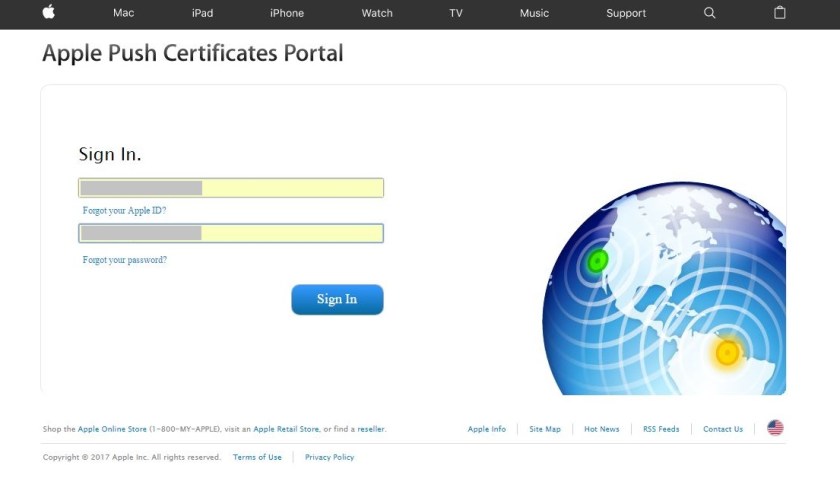Open the Apple Retail Store link
The height and width of the screenshot is (478, 840).
286,429
